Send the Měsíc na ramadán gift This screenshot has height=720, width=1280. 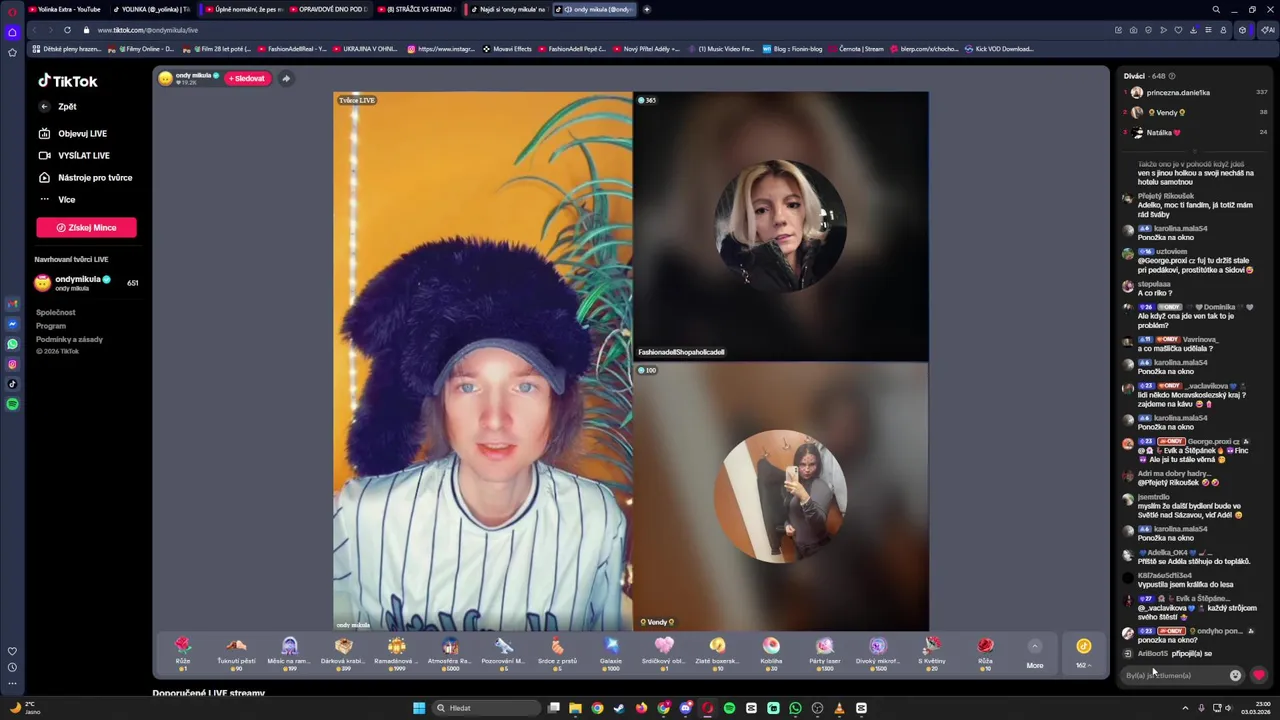pyautogui.click(x=289, y=652)
